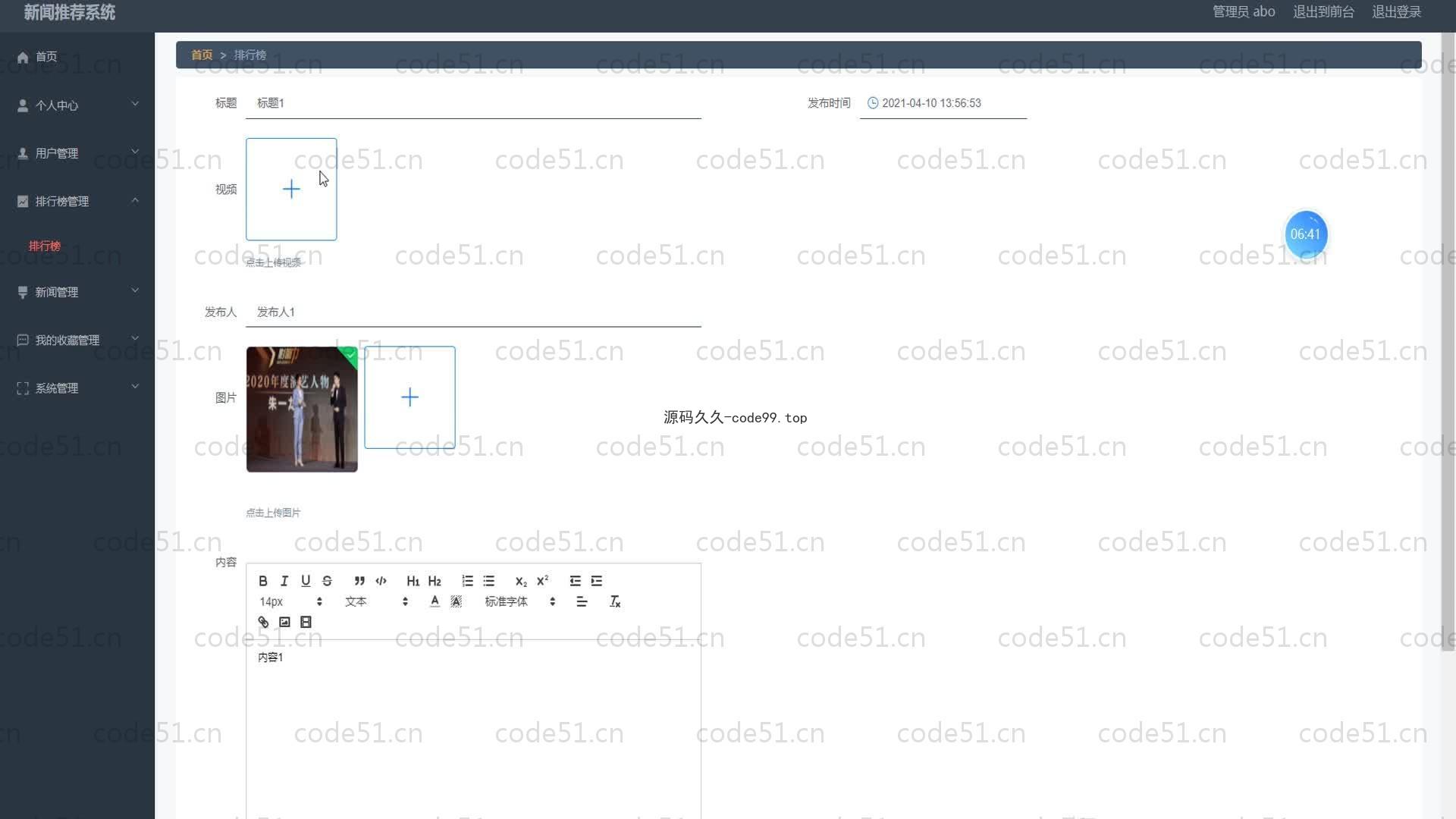Image resolution: width=1456 pixels, height=819 pixels.
Task: Toggle underline formatting in the editor
Action: coord(306,581)
